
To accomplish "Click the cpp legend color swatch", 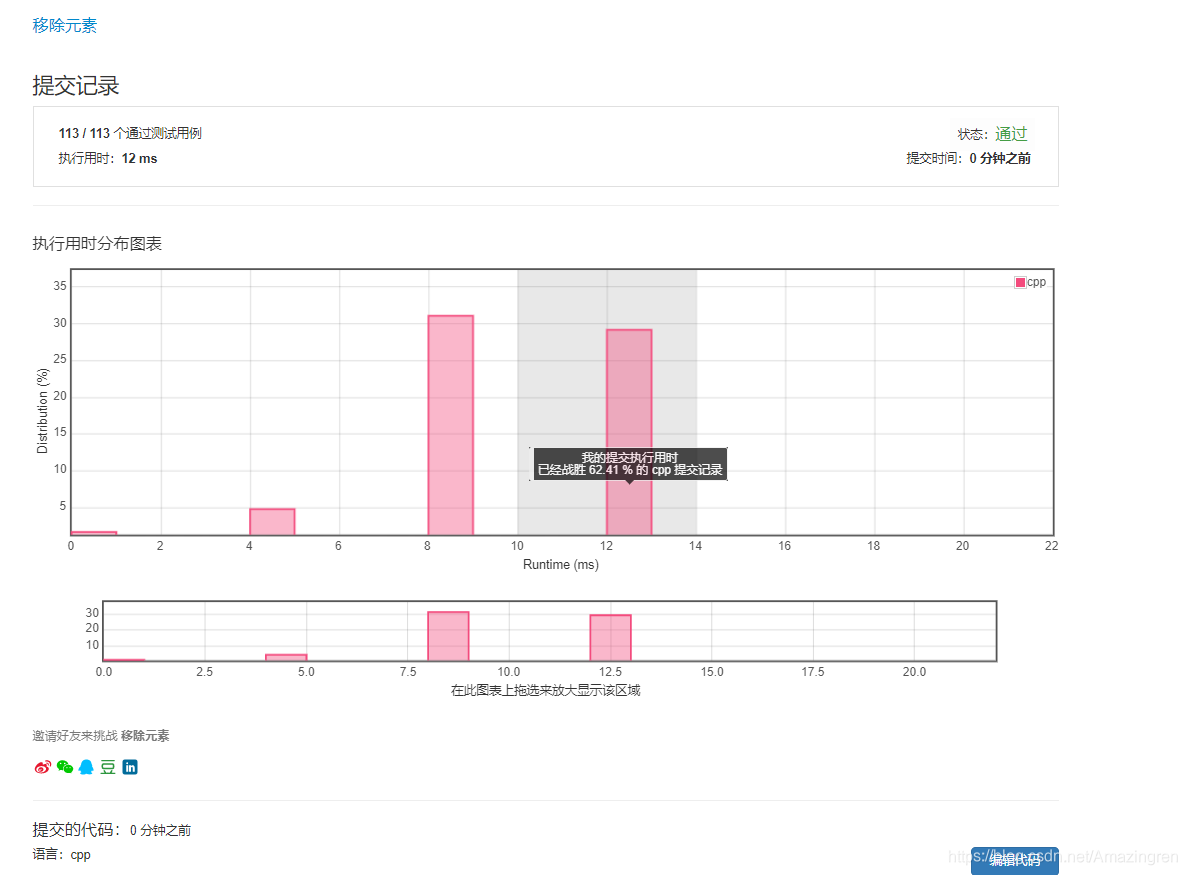I will [1020, 282].
